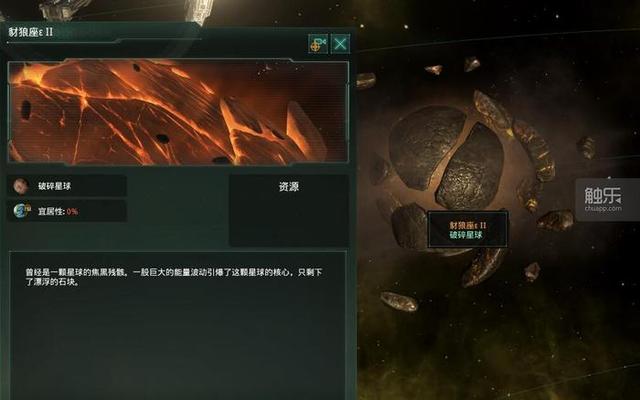This screenshot has height=400, width=640.
Task: Click the small asteroid above the planet
Action: click(471, 64)
